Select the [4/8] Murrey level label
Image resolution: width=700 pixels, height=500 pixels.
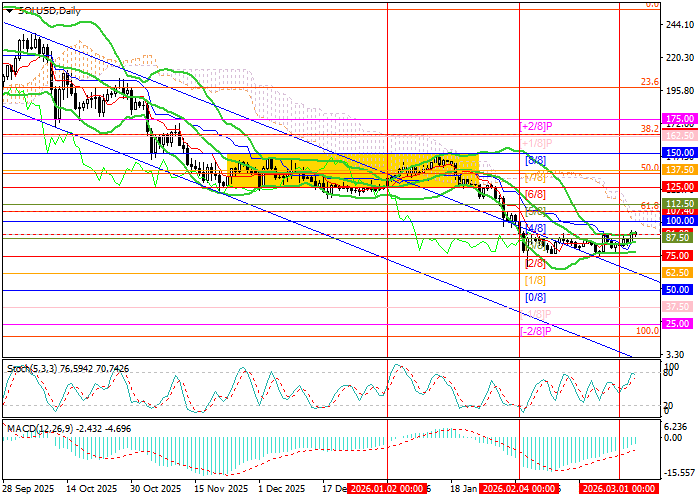pyautogui.click(x=535, y=229)
